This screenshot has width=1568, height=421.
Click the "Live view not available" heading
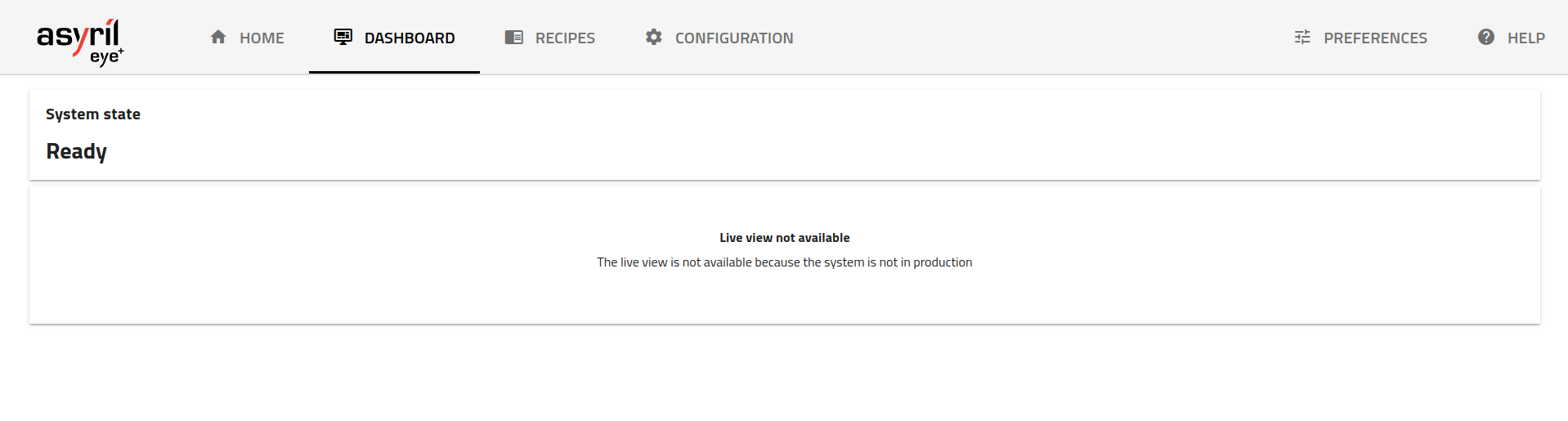(x=784, y=238)
